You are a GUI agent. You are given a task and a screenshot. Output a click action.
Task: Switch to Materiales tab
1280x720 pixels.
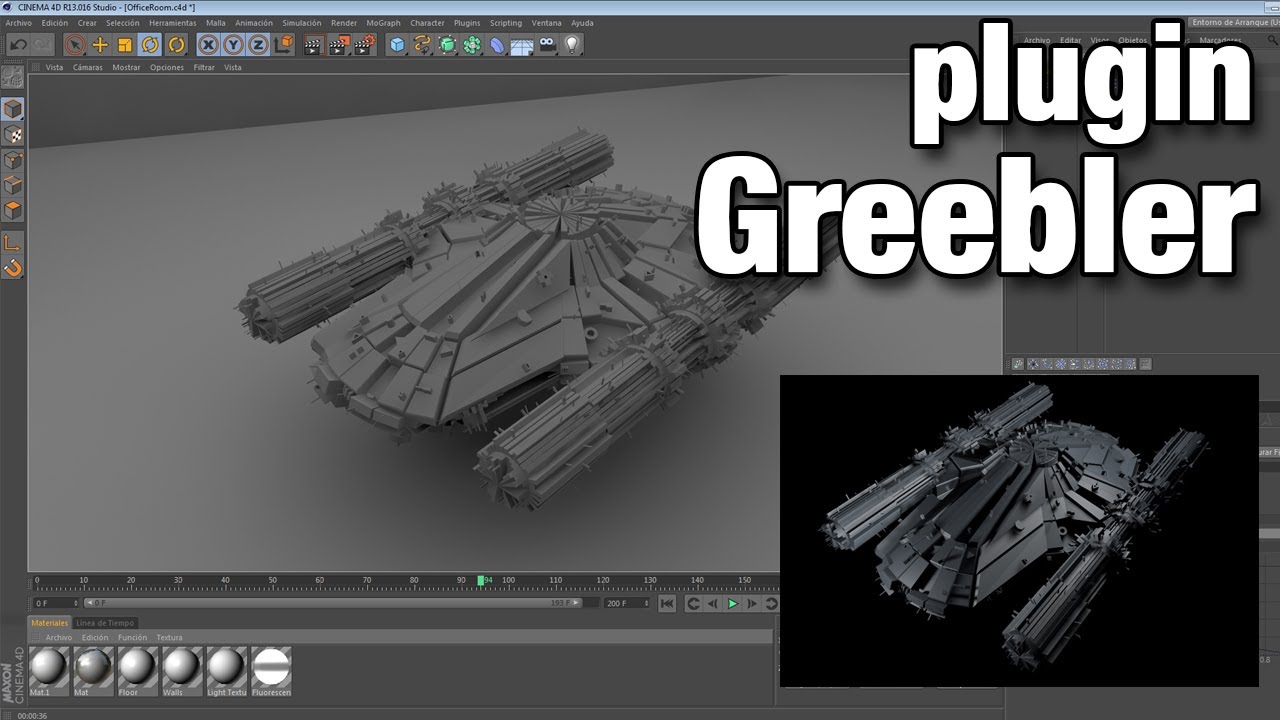[49, 622]
